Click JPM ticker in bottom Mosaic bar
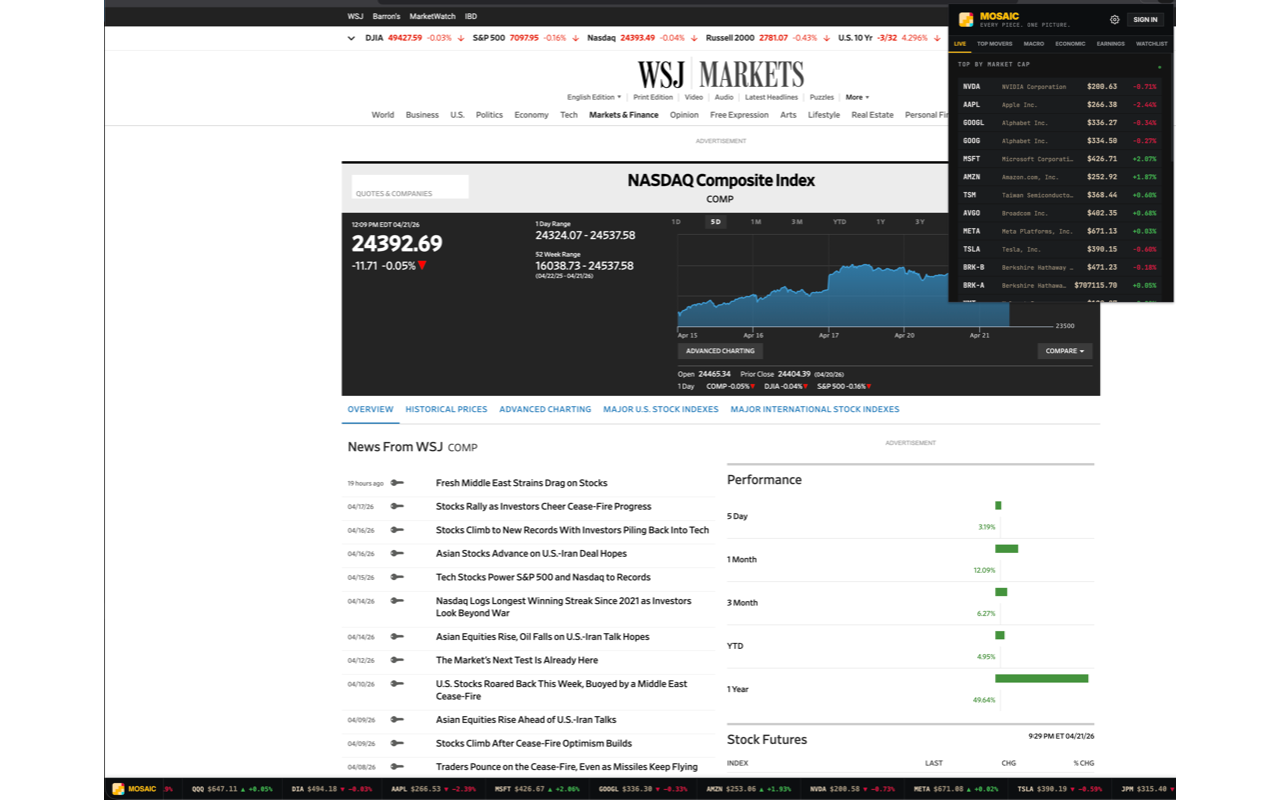Image resolution: width=1280 pixels, height=800 pixels. point(1148,789)
